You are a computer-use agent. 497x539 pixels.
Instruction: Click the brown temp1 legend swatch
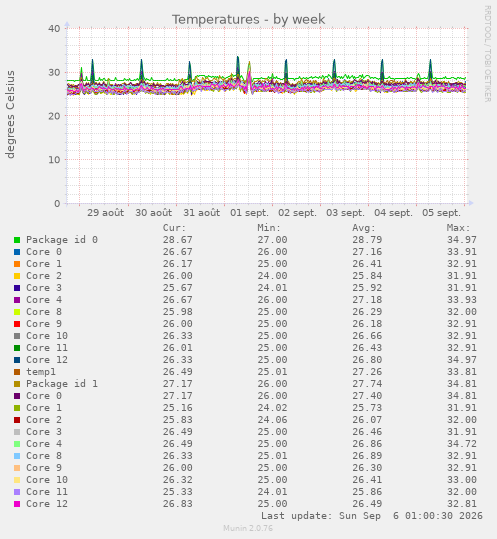(x=17, y=372)
